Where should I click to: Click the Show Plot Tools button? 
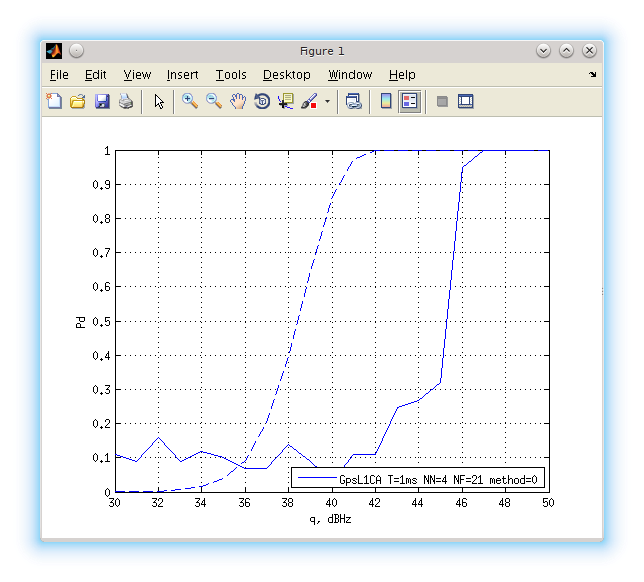(x=465, y=101)
